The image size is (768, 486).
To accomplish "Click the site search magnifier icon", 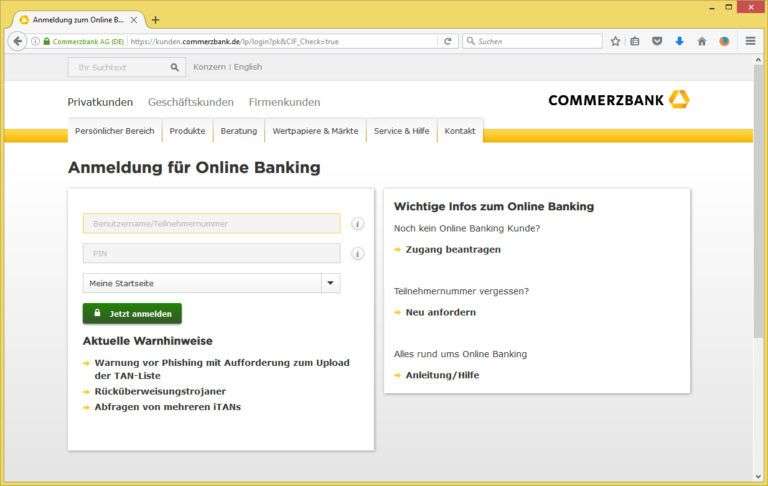I will [174, 67].
